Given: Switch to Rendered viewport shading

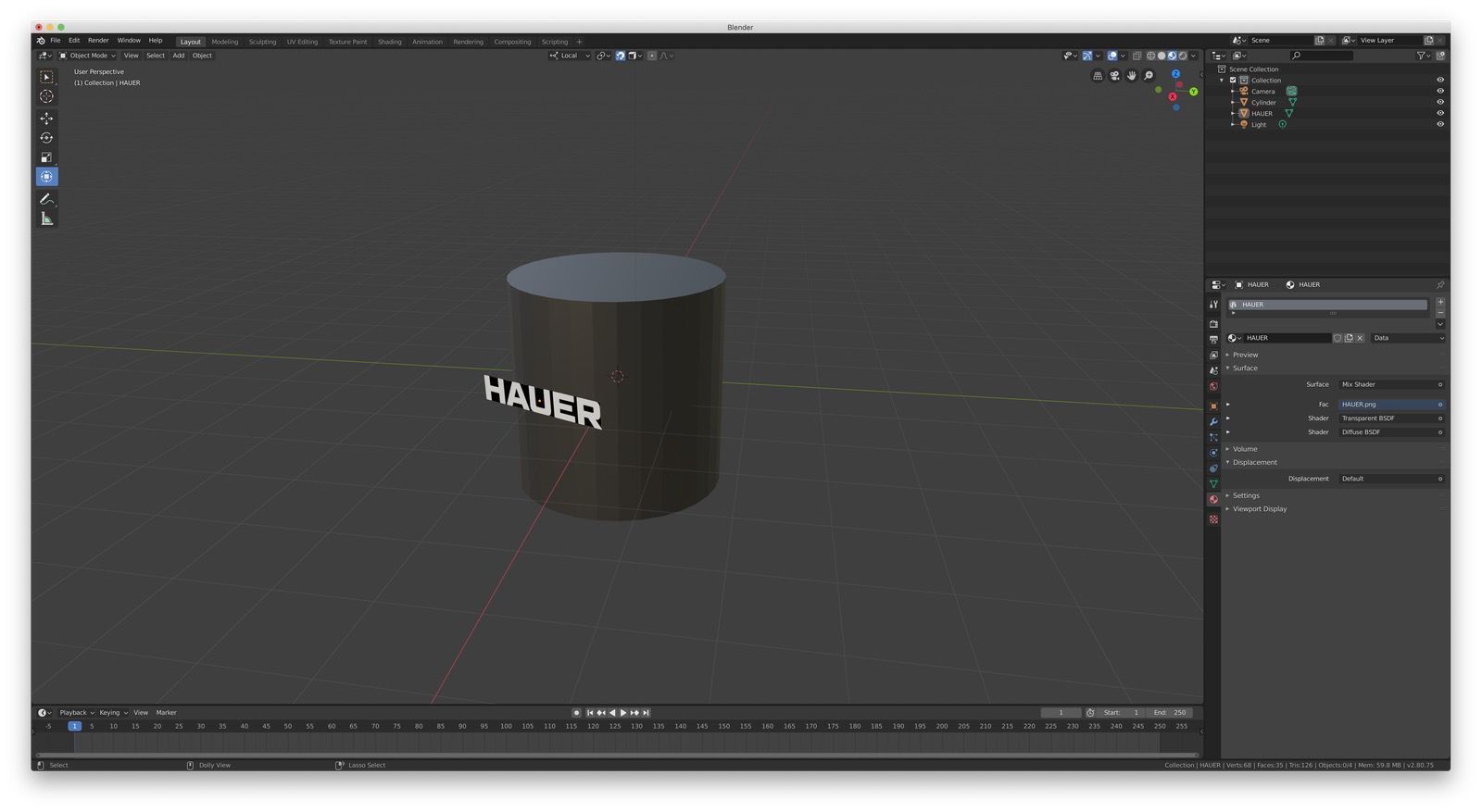Looking at the screenshot, I should [x=1183, y=56].
